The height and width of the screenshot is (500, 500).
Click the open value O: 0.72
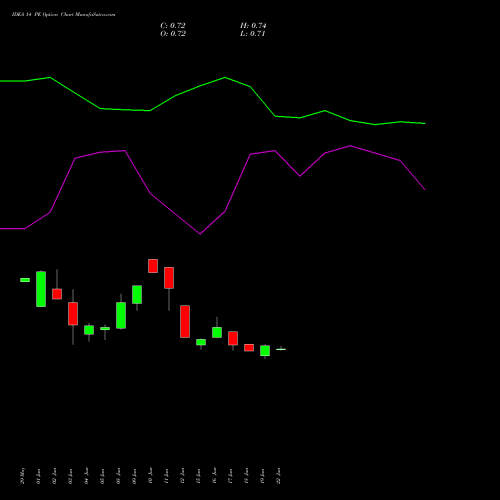coord(173,34)
